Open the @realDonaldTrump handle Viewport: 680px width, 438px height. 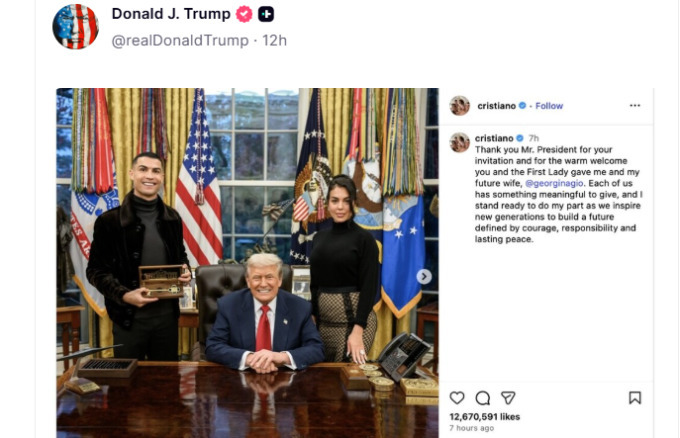180,40
